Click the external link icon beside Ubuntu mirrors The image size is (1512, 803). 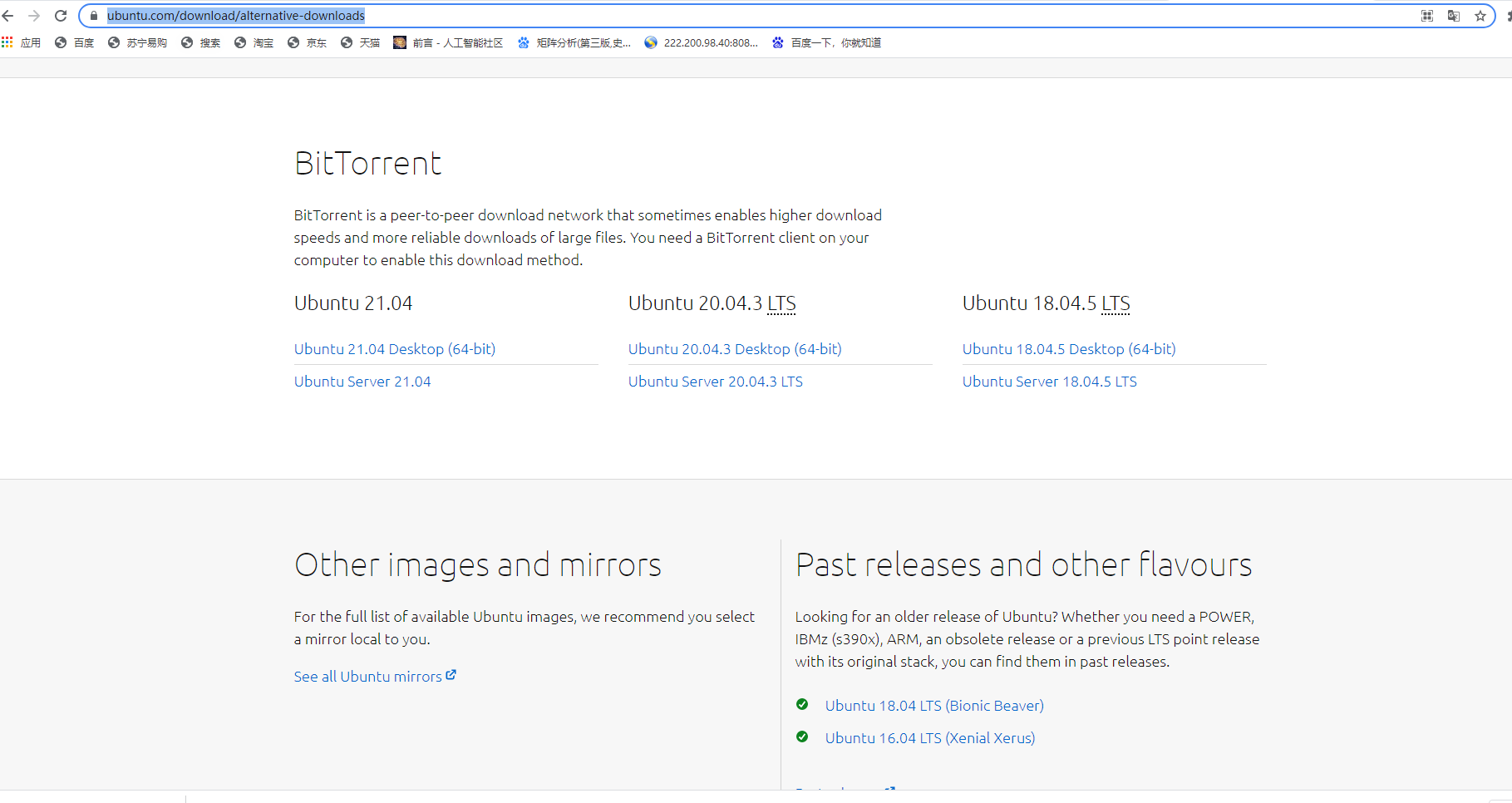coord(451,675)
